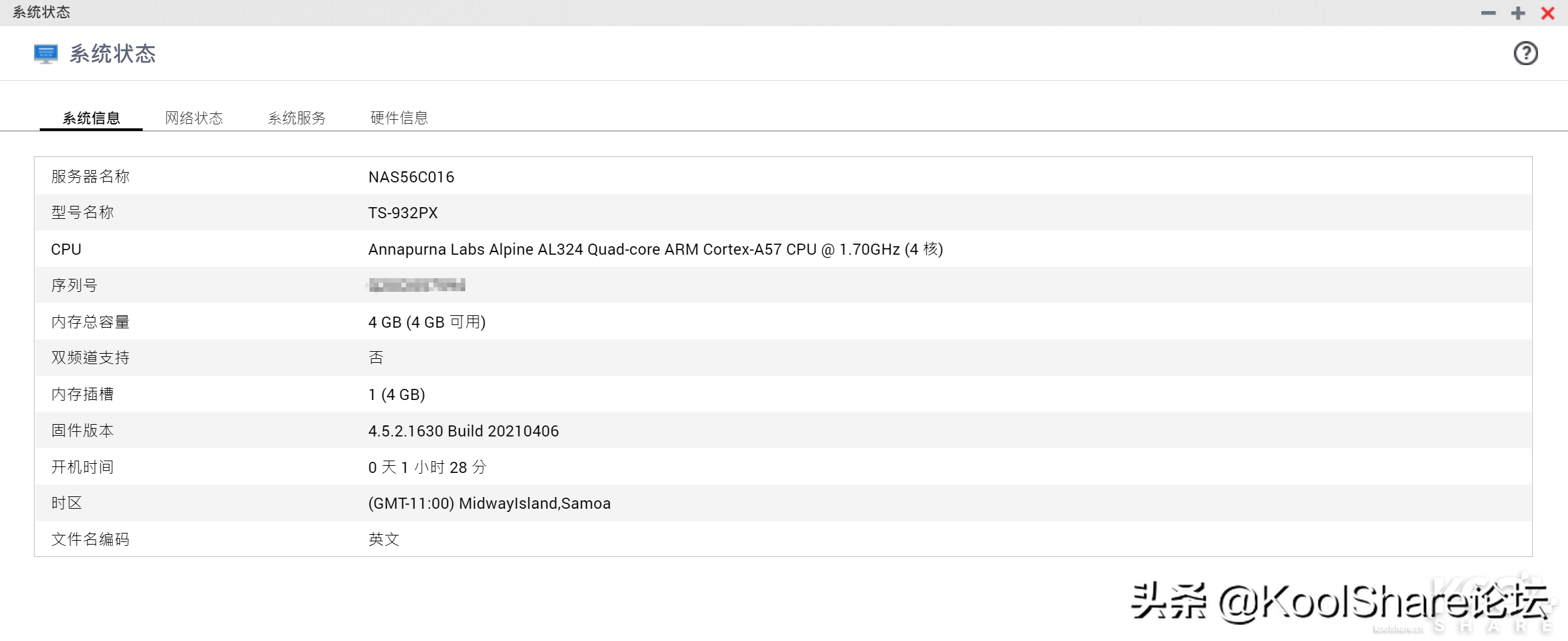Click the Annapurna Labs CPU description text
The width and height of the screenshot is (1568, 641).
coord(655,249)
